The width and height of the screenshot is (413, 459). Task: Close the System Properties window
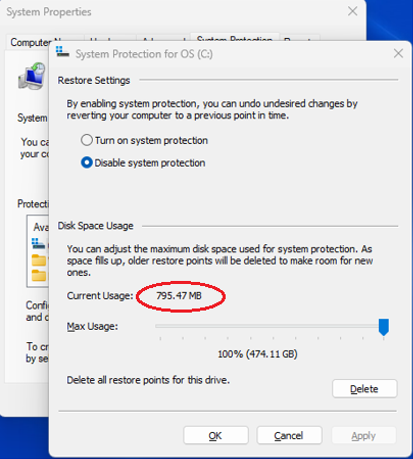click(x=352, y=11)
